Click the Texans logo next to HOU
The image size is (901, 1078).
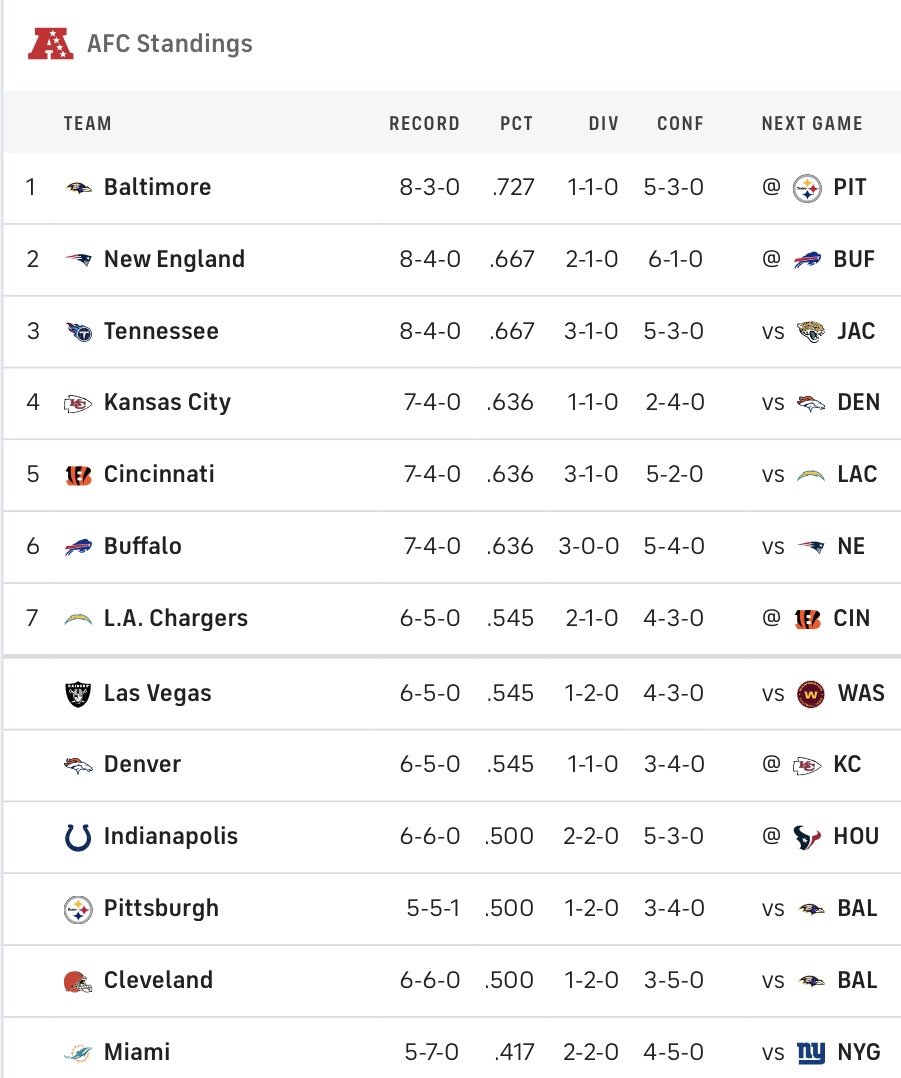[x=807, y=837]
